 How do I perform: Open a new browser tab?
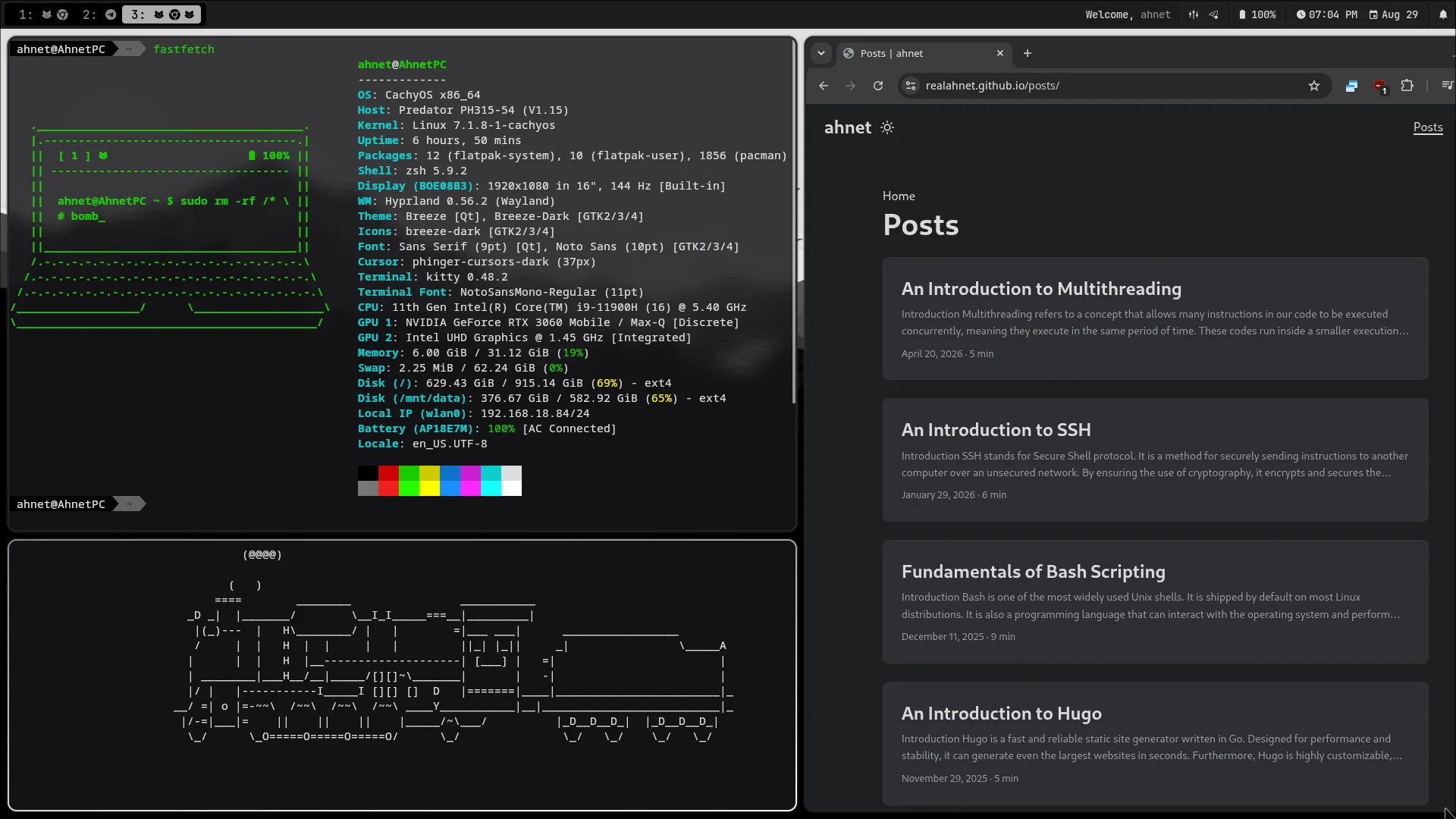[1028, 53]
